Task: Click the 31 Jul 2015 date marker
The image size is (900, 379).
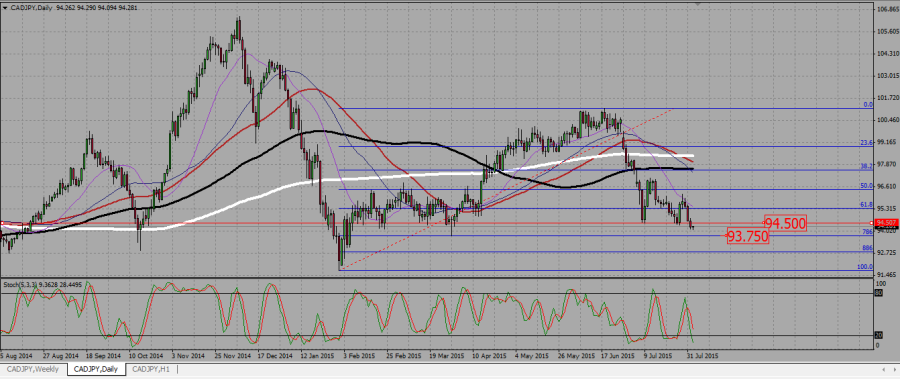Action: [x=701, y=355]
